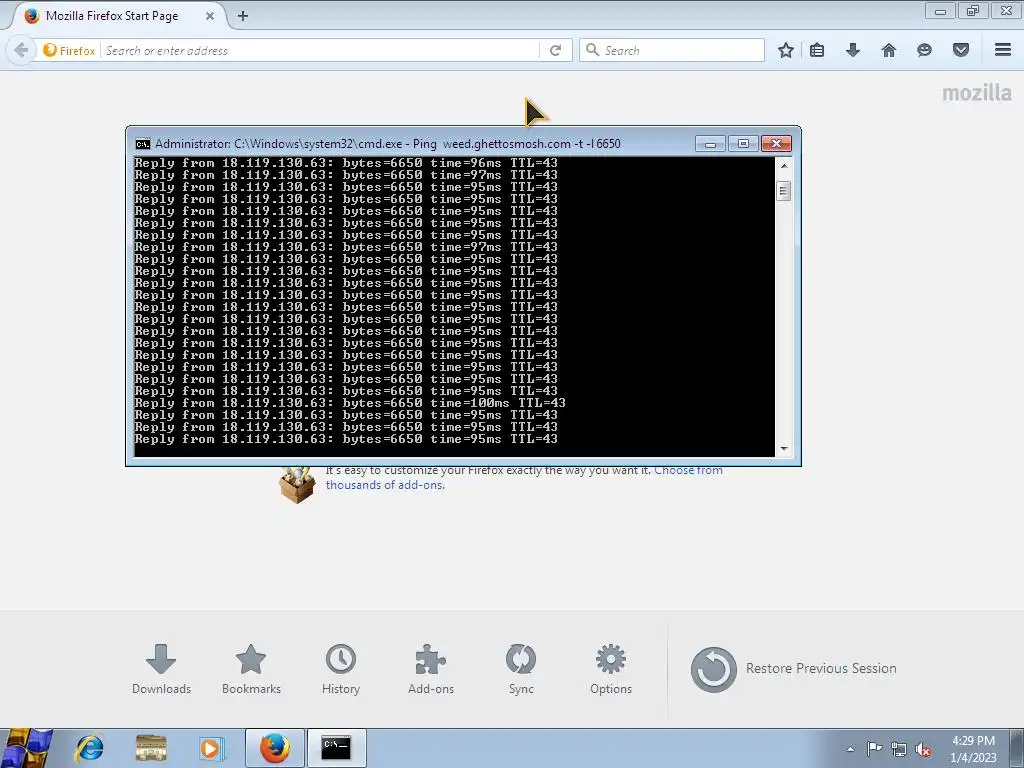
Task: Open Options from the start page
Action: coord(611,669)
